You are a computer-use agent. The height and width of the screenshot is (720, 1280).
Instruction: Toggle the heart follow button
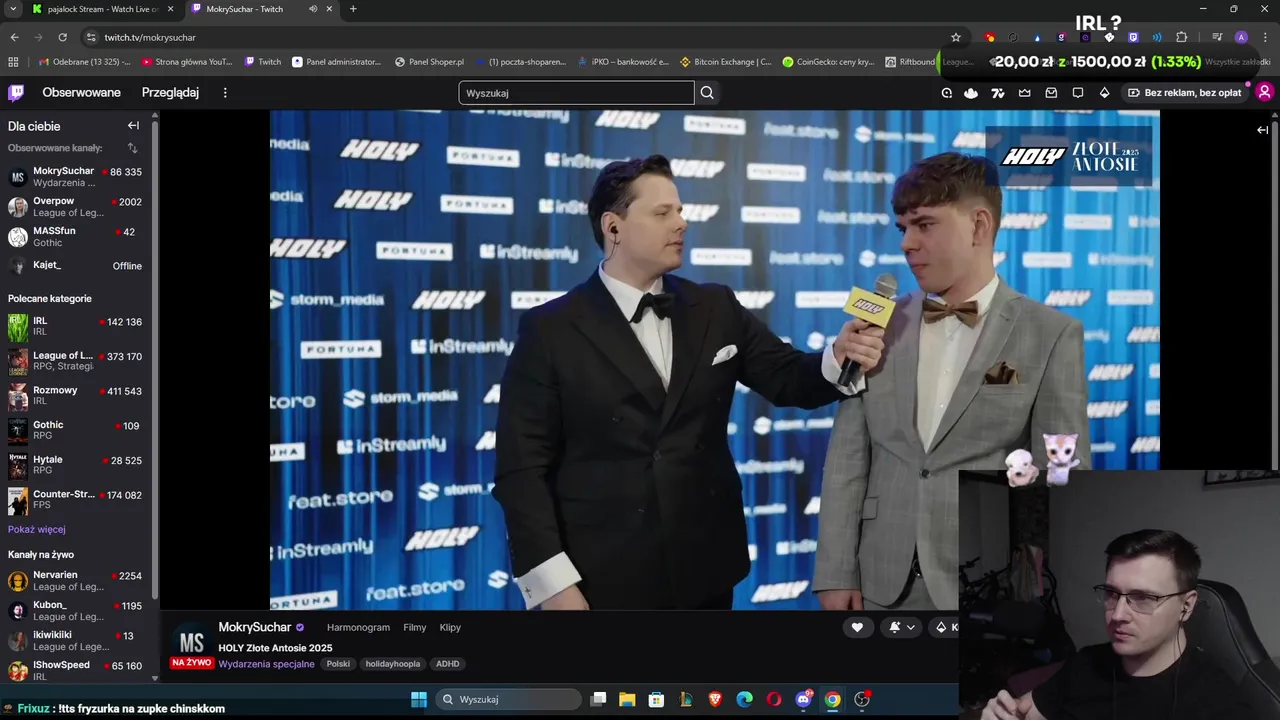(857, 627)
